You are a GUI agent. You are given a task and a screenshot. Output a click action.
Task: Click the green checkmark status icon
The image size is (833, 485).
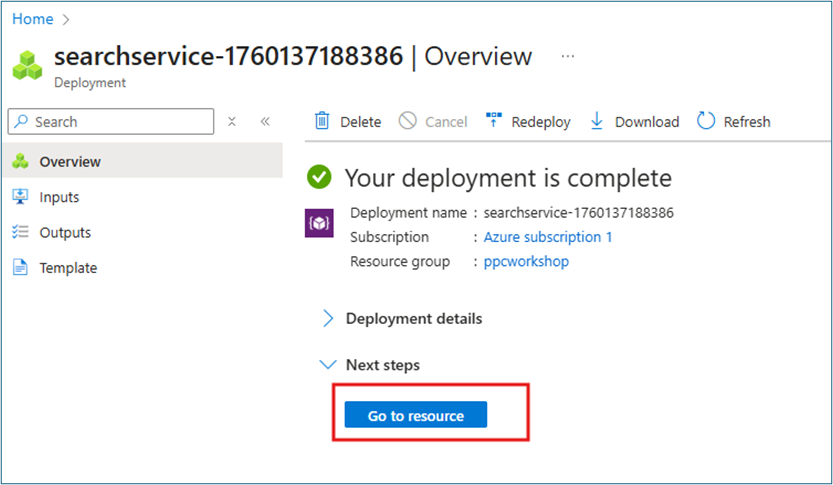[319, 177]
